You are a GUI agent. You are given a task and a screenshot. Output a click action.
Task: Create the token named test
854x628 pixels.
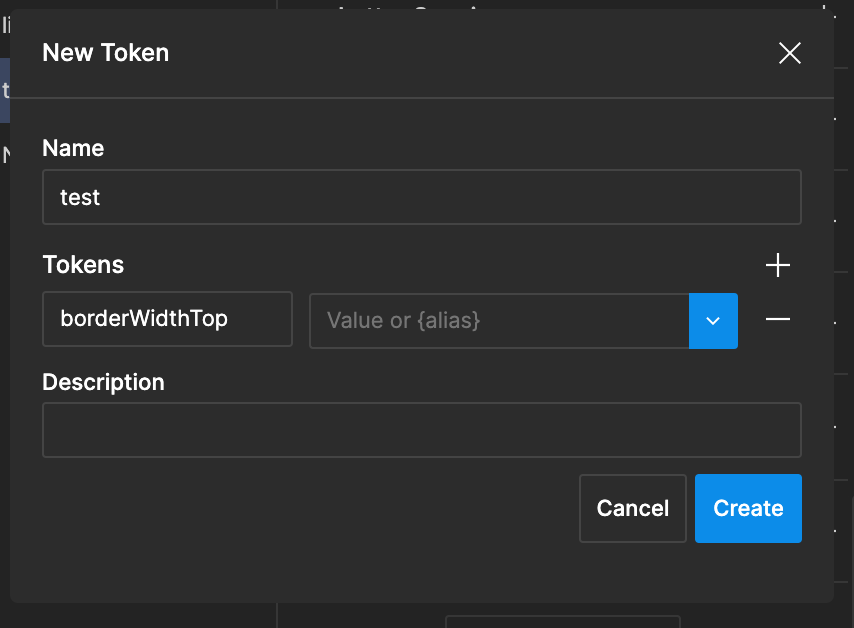(x=748, y=508)
